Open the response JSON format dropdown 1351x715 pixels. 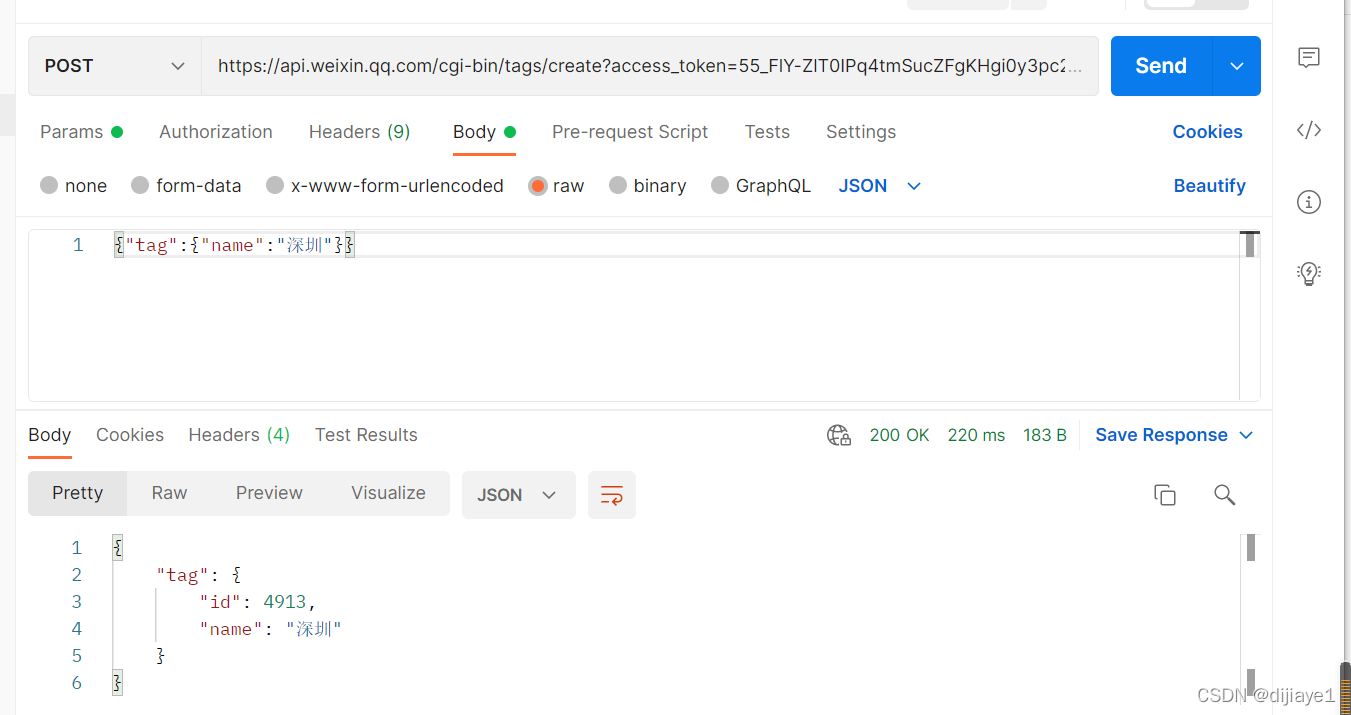pos(518,495)
